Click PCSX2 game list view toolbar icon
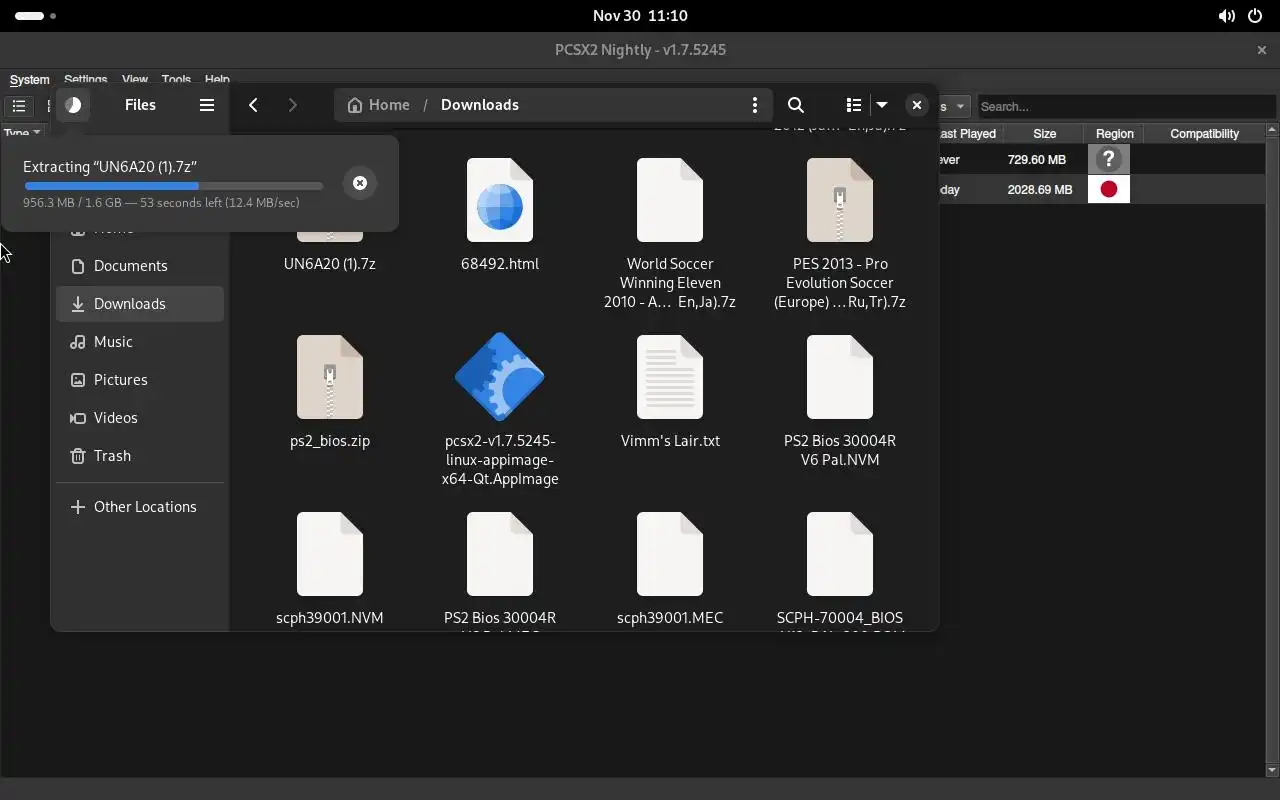Image resolution: width=1280 pixels, height=800 pixels. coord(19,106)
